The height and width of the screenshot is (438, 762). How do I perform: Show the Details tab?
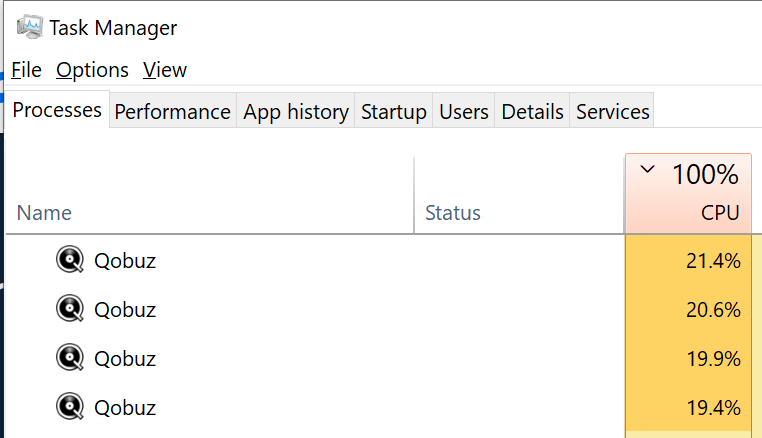coord(532,111)
